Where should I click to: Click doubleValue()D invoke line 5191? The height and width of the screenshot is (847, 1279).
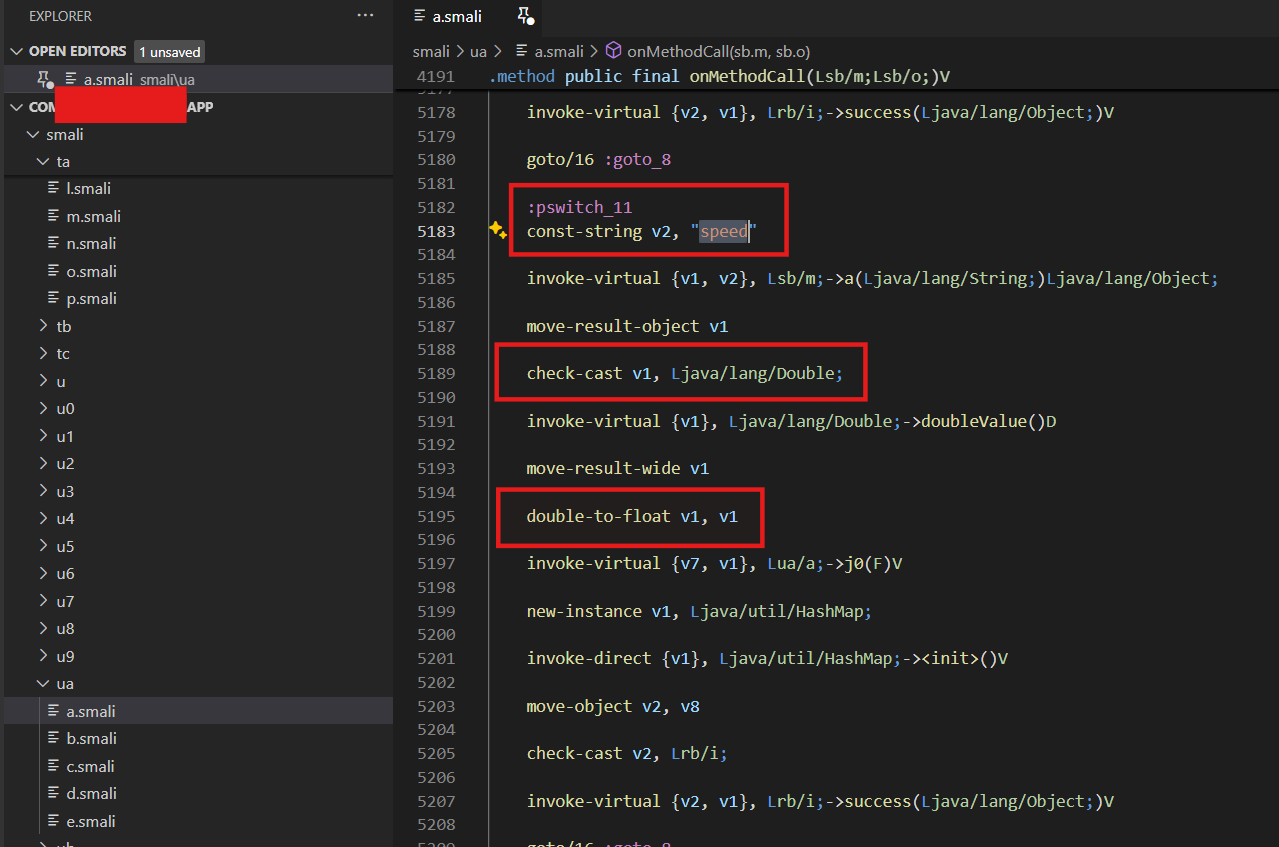[x=792, y=421]
